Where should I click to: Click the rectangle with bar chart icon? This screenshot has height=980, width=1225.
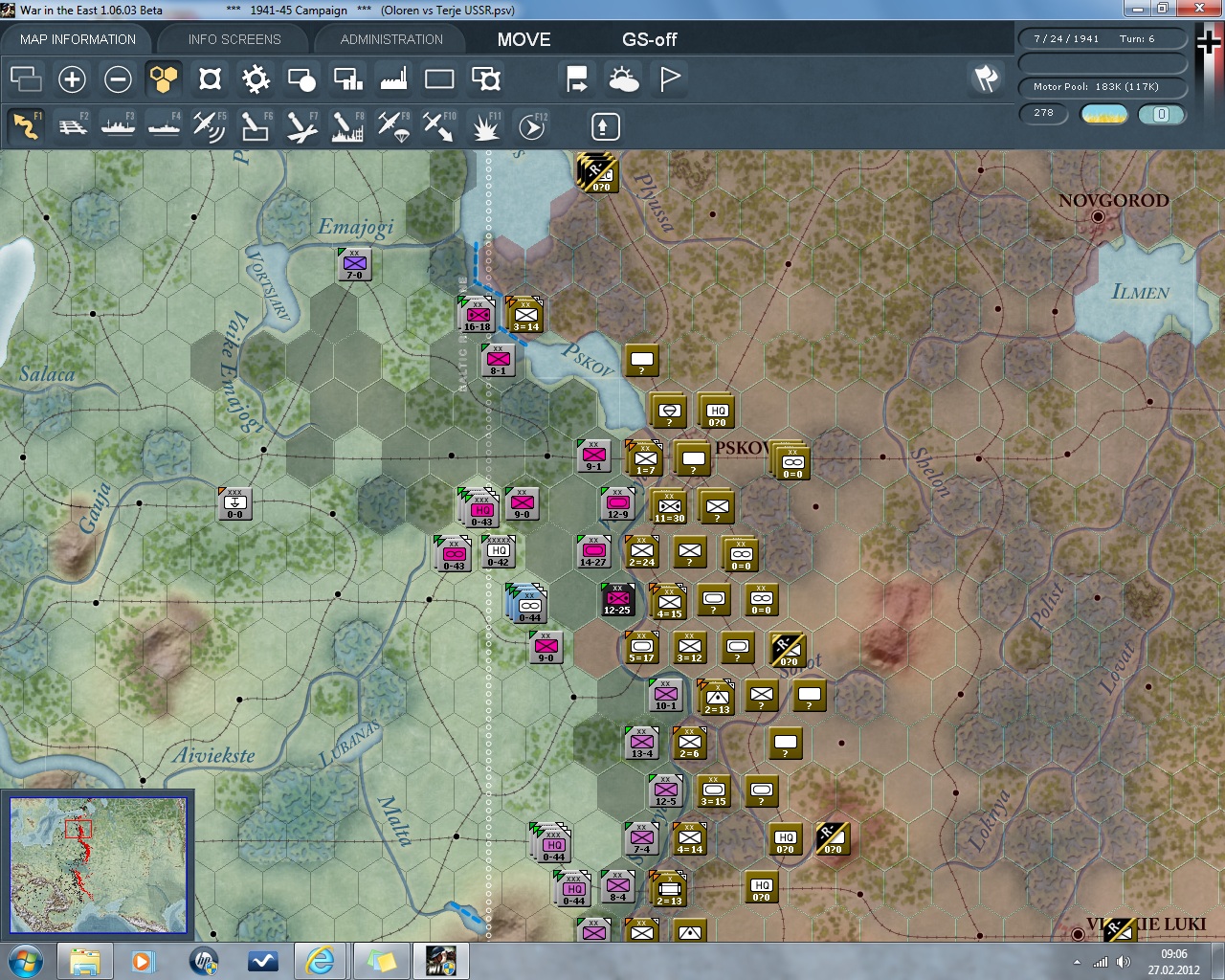pyautogui.click(x=347, y=78)
